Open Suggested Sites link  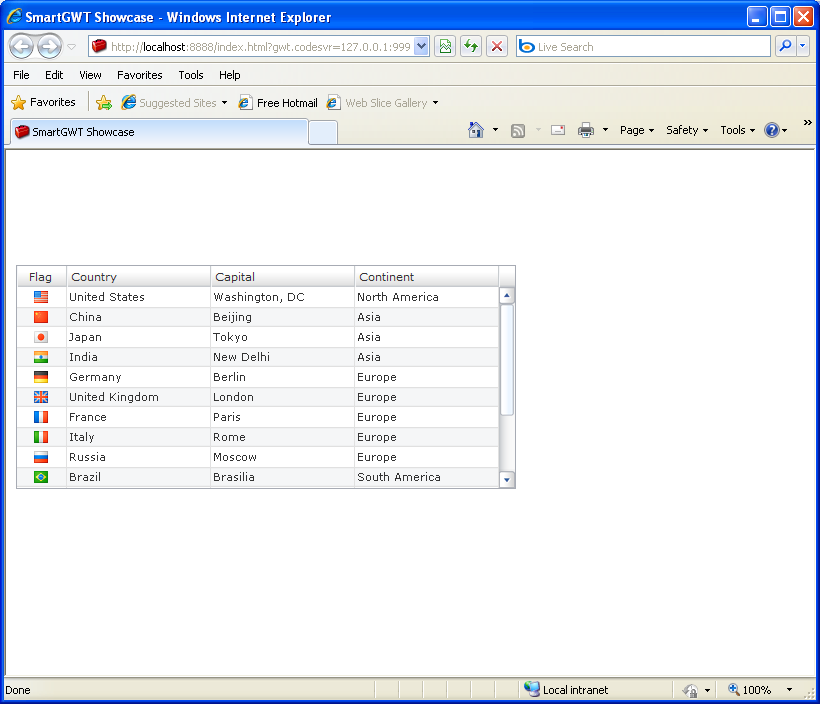(x=174, y=103)
